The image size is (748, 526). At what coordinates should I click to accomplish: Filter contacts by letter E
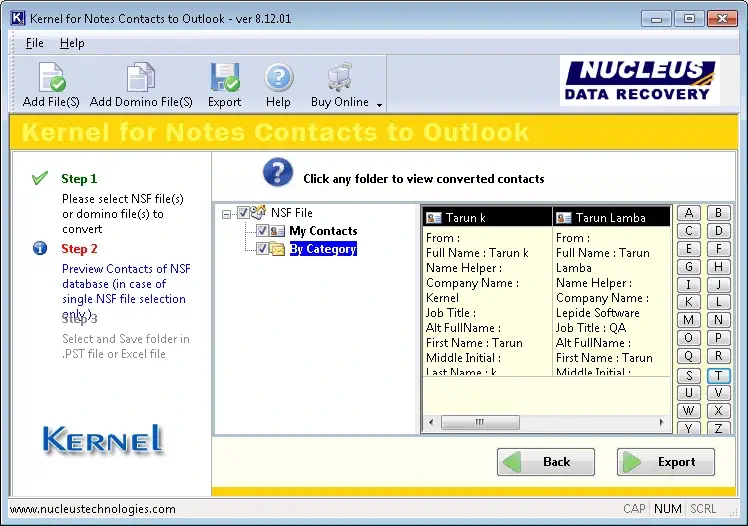(689, 249)
